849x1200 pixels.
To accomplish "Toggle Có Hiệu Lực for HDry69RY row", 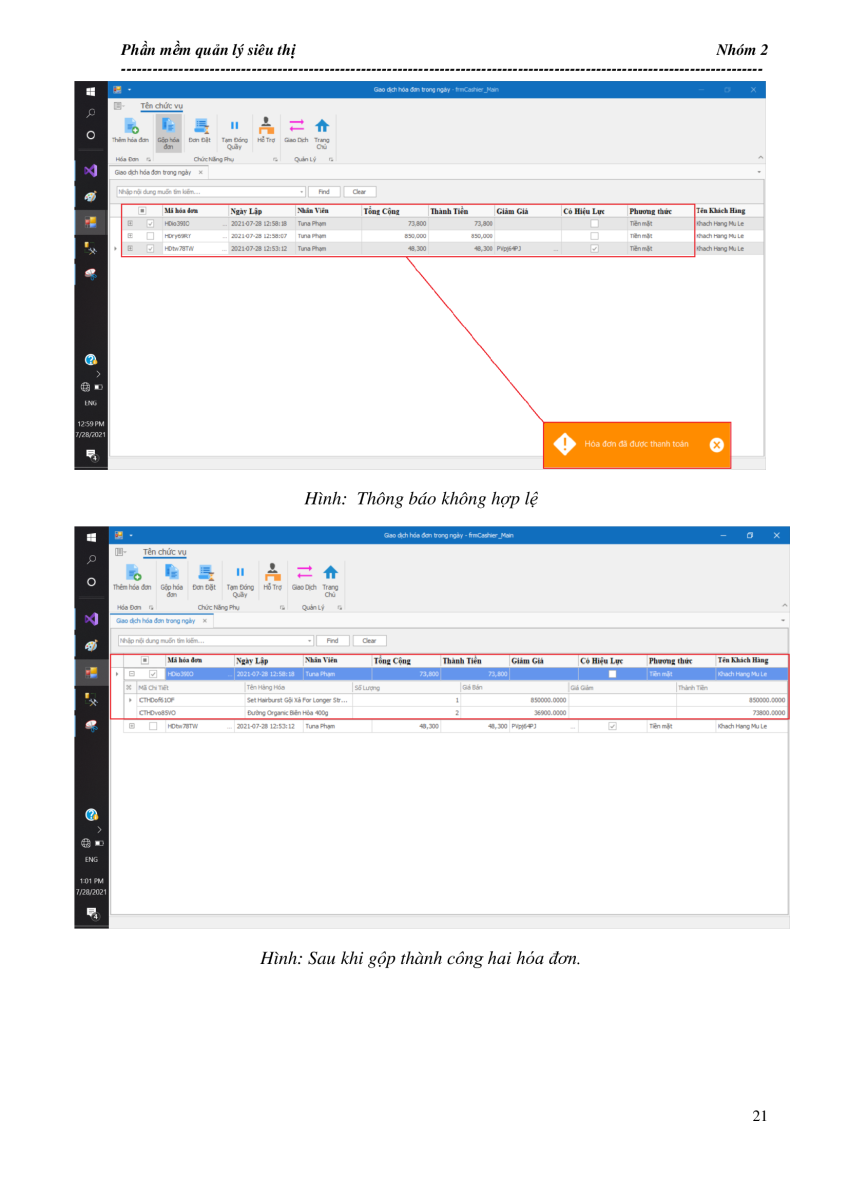I will [594, 236].
